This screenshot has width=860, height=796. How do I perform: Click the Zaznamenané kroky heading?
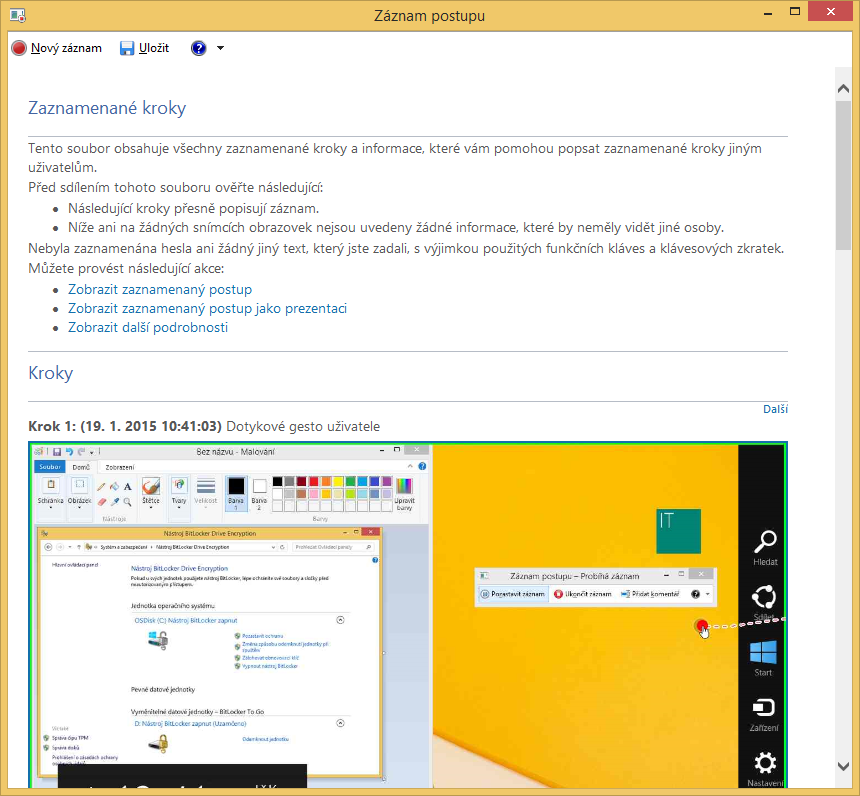[x=107, y=108]
